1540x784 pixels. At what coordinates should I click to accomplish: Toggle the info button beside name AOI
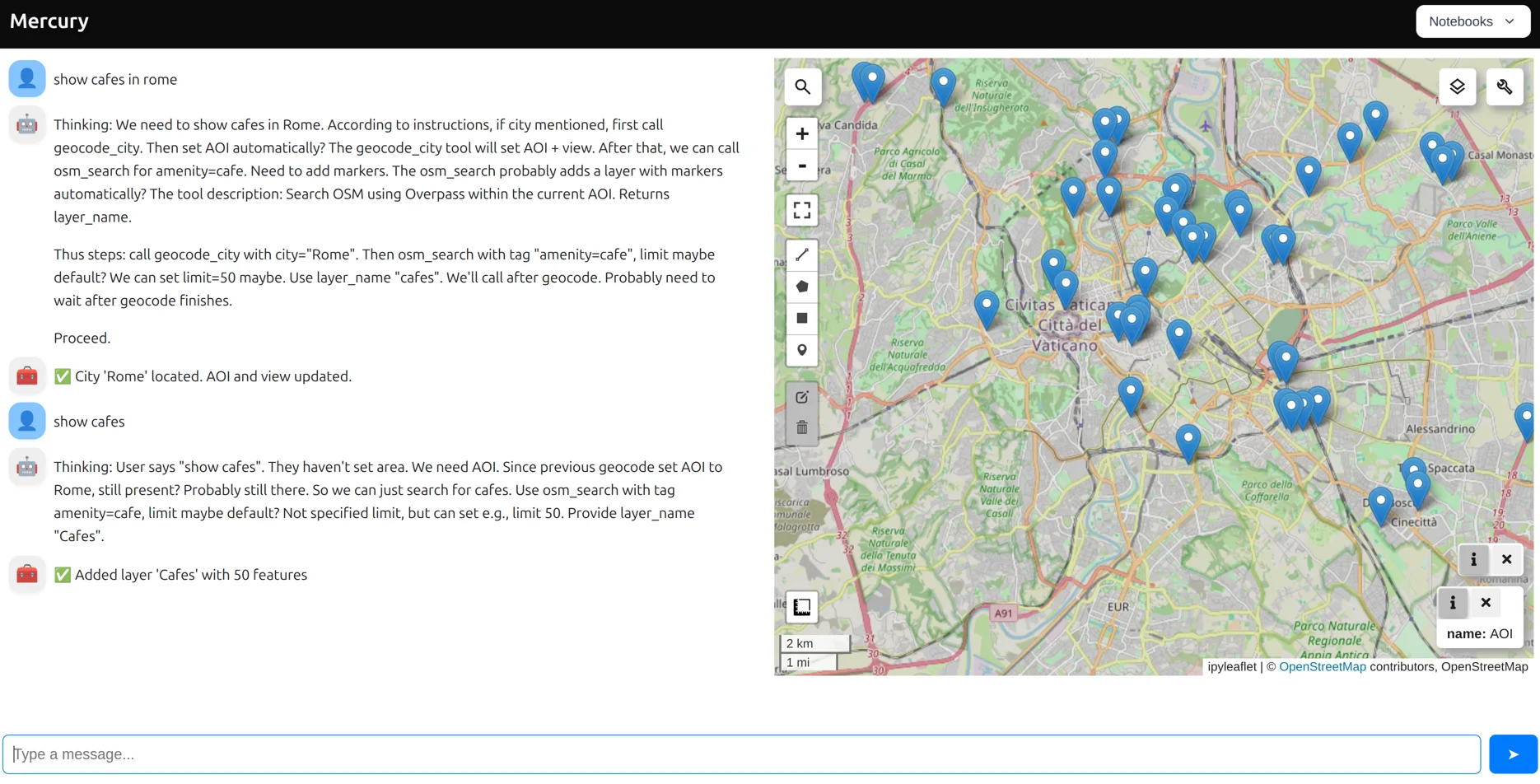(1453, 603)
